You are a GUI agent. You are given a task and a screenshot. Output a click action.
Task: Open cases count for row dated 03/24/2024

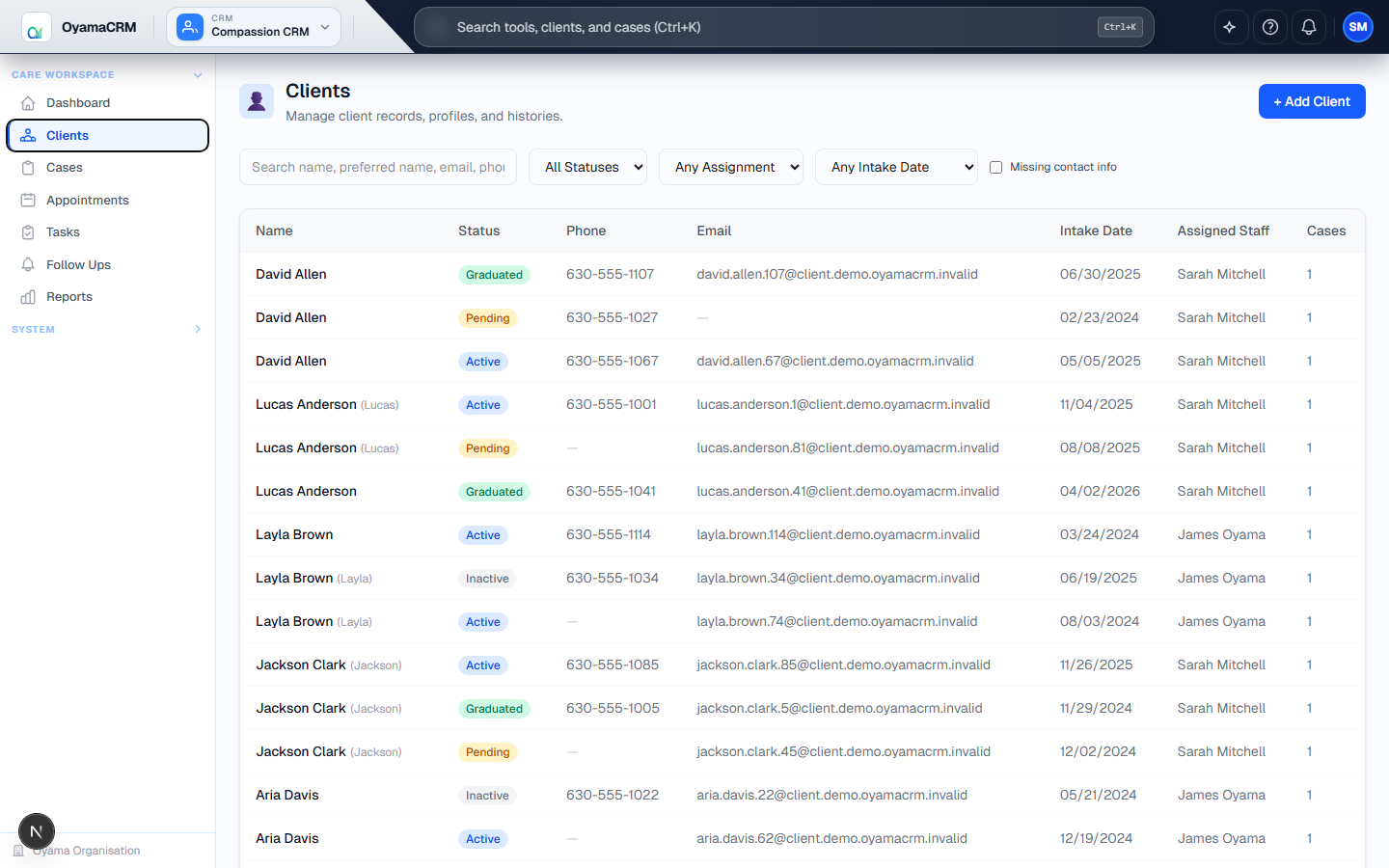click(1309, 534)
